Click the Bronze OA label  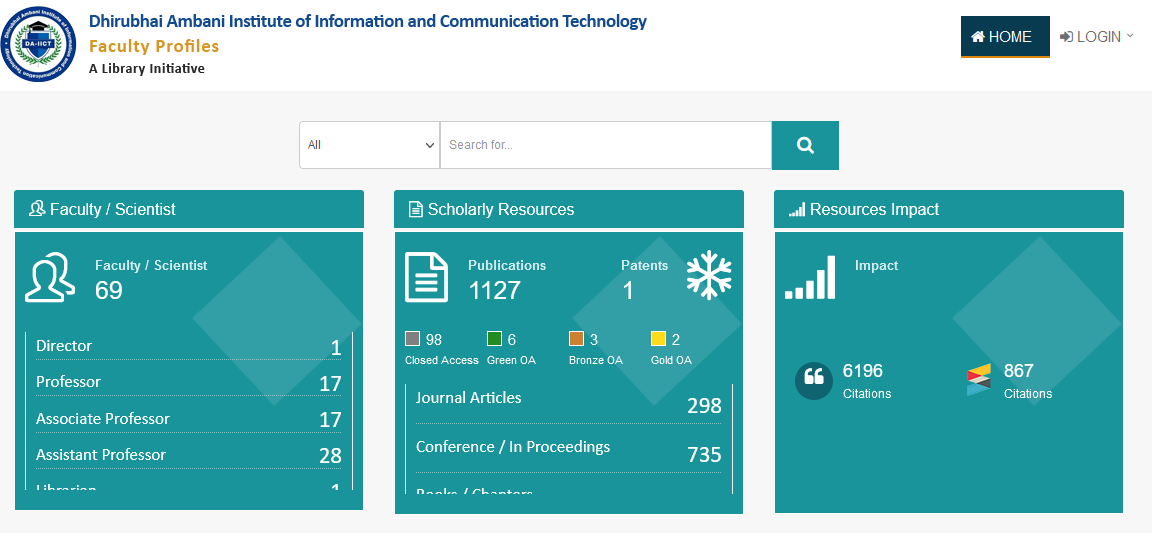click(595, 360)
